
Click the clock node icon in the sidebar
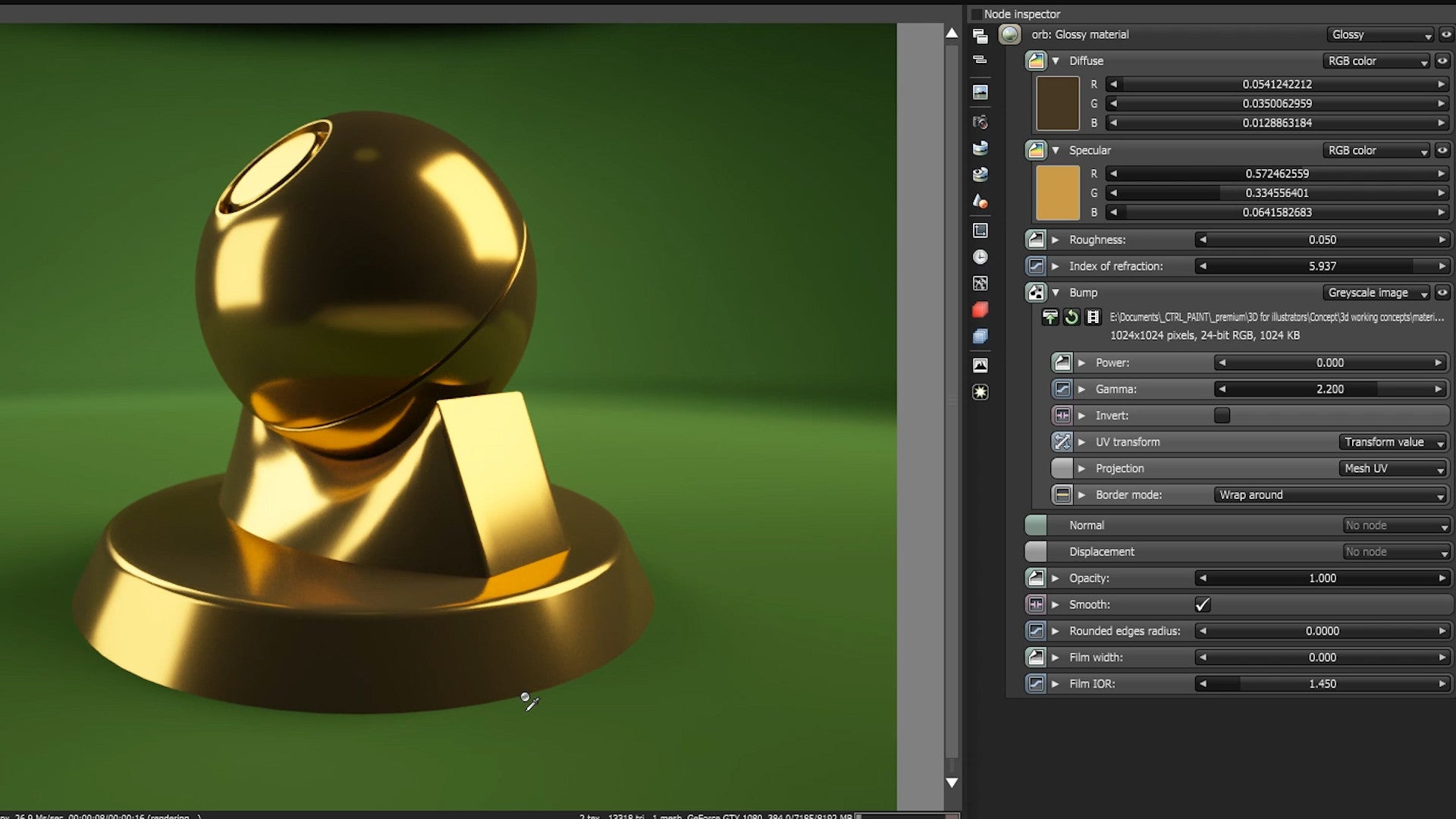pos(981,257)
